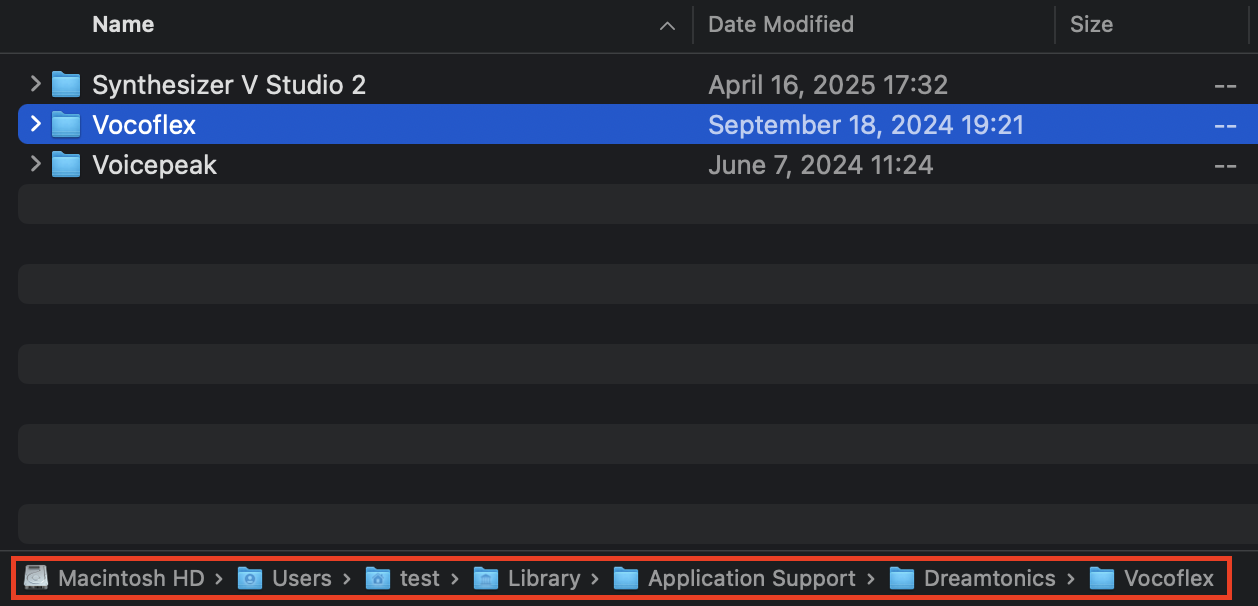Expand the Synthesizer V Studio 2 folder
This screenshot has width=1258, height=606.
point(36,84)
